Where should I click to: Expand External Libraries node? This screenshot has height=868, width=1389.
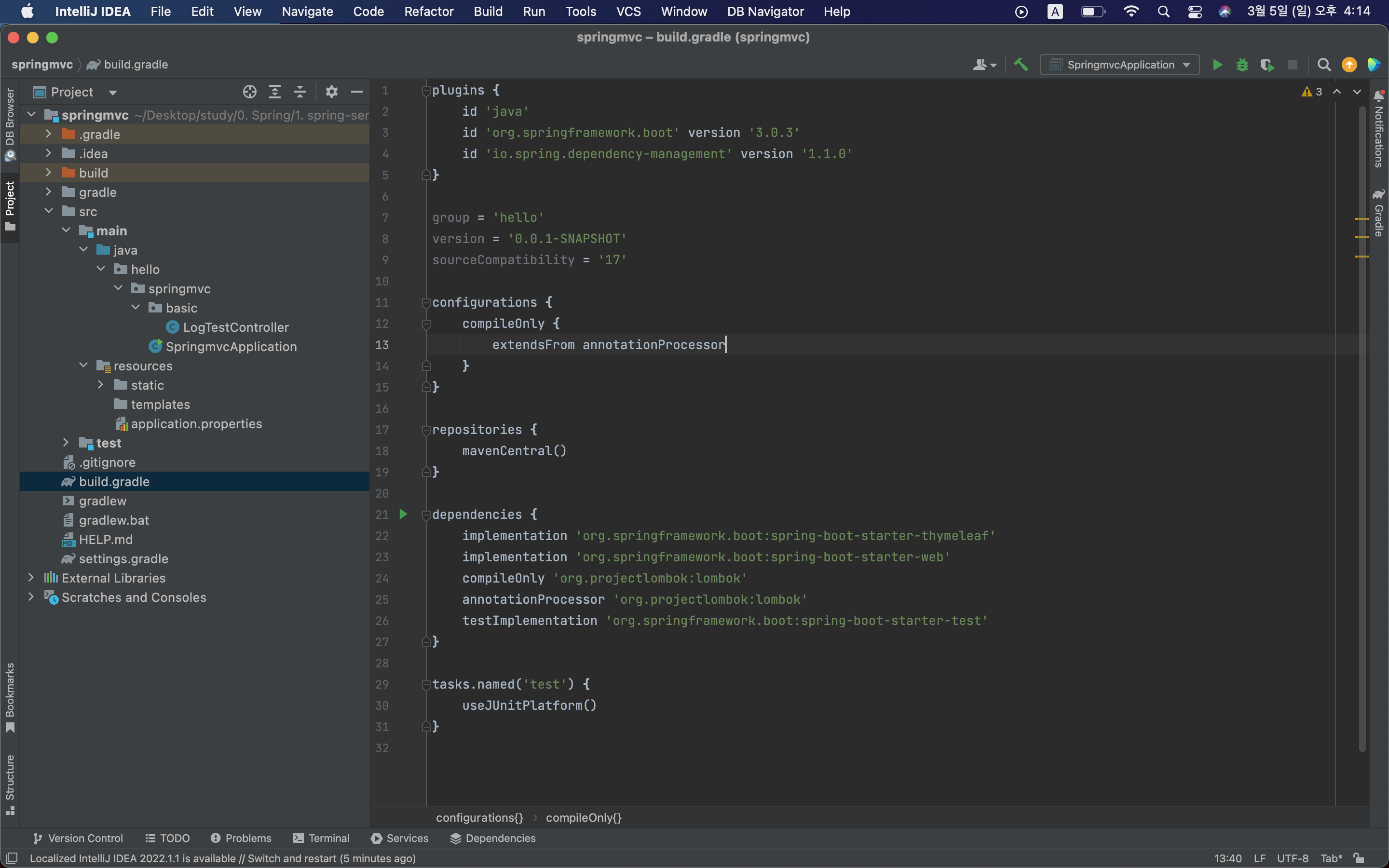31,578
